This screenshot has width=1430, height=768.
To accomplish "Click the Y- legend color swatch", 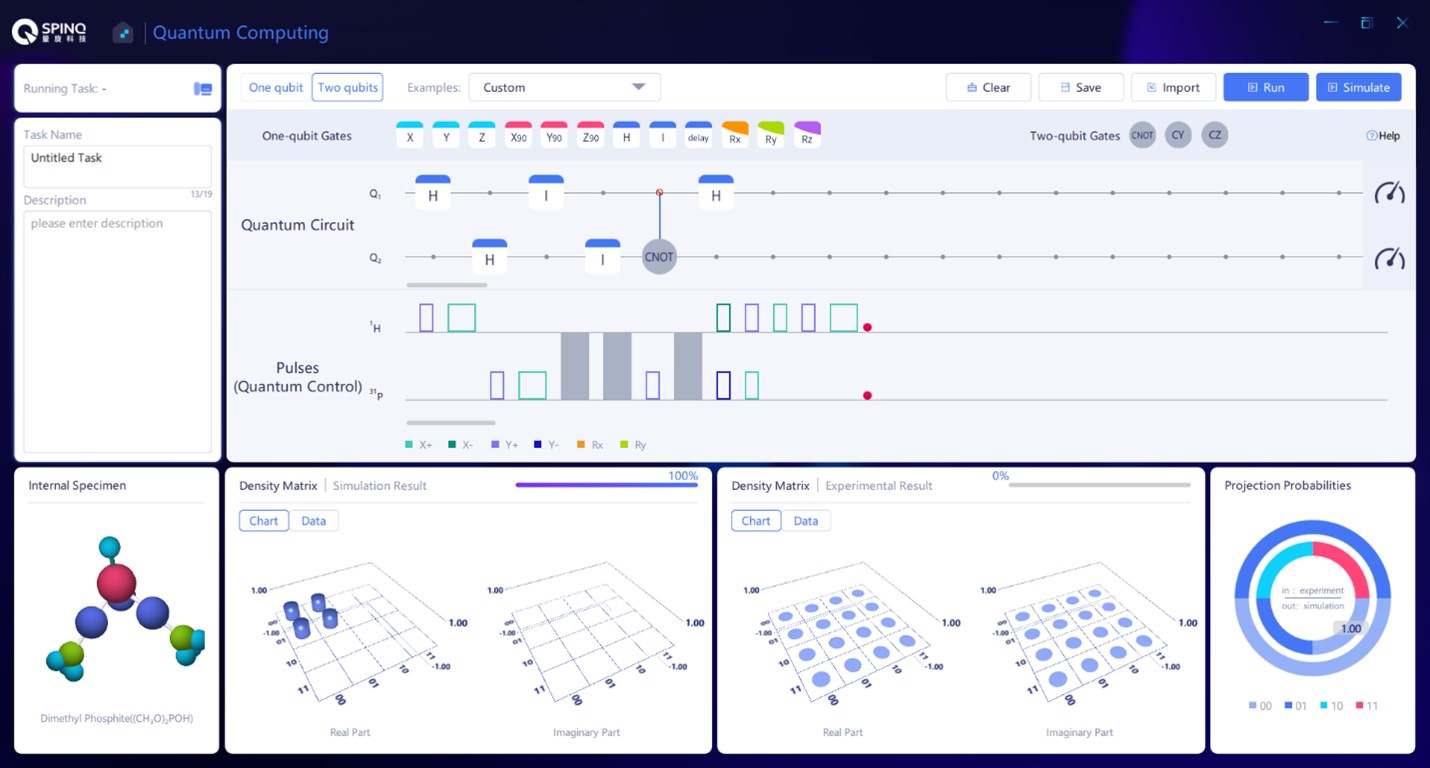I will pos(538,445).
